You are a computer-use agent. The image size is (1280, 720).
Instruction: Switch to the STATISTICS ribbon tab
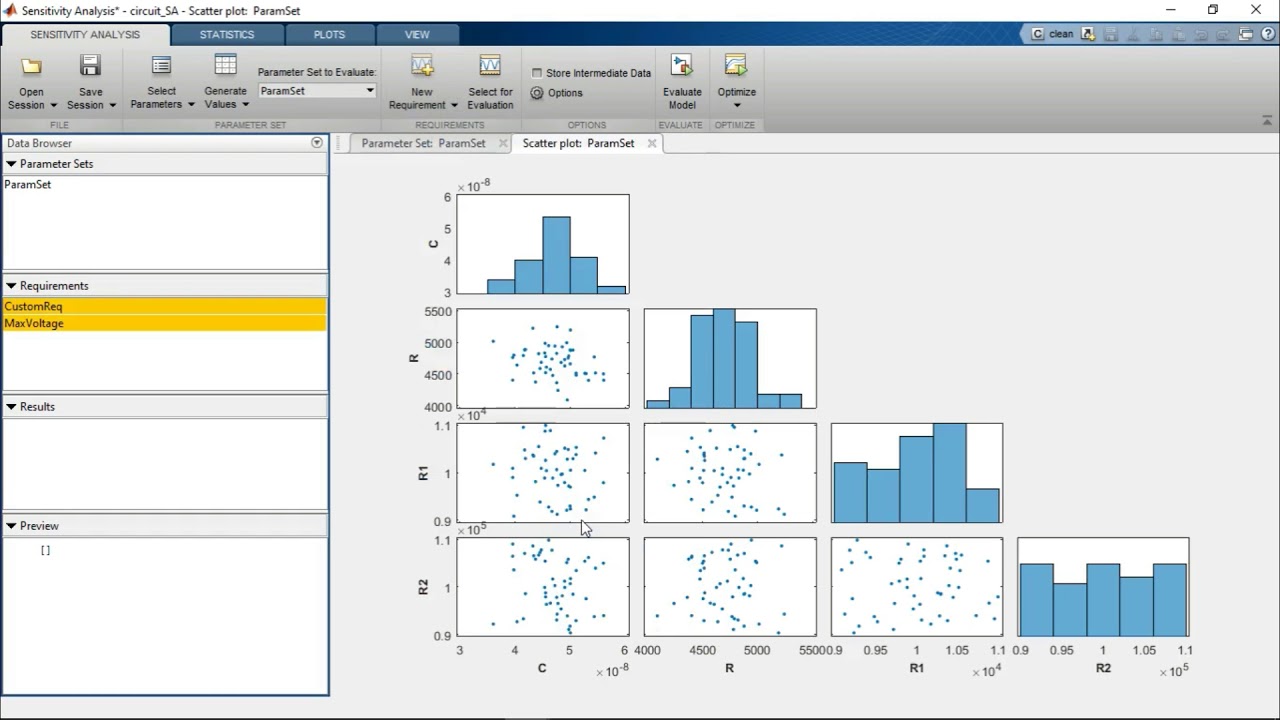[x=227, y=34]
